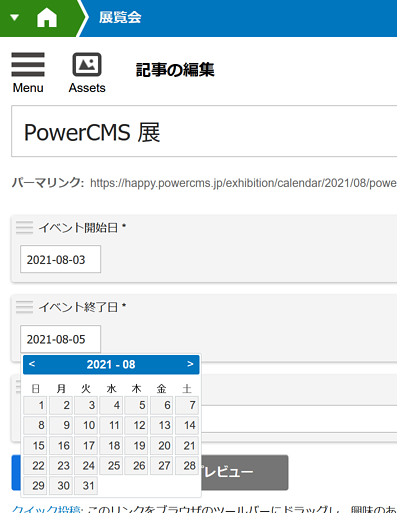This screenshot has width=397, height=513.
Task: Pick day 14 in the calendar
Action: [x=187, y=425]
